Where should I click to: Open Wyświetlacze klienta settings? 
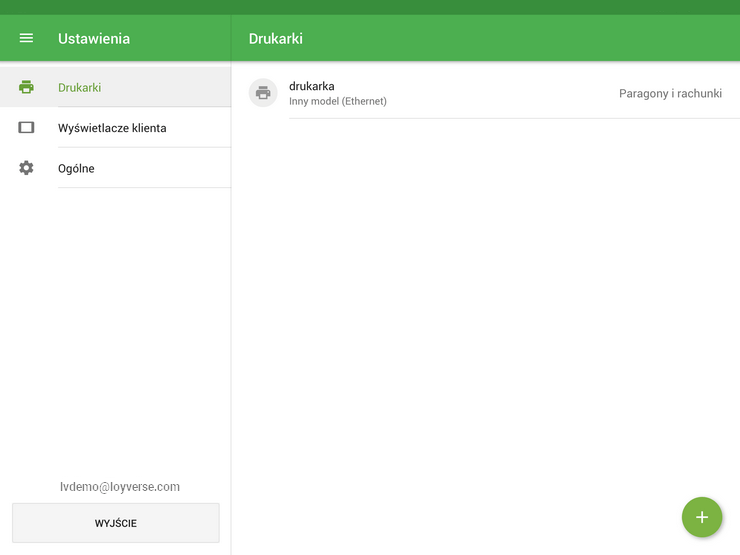pyautogui.click(x=112, y=128)
